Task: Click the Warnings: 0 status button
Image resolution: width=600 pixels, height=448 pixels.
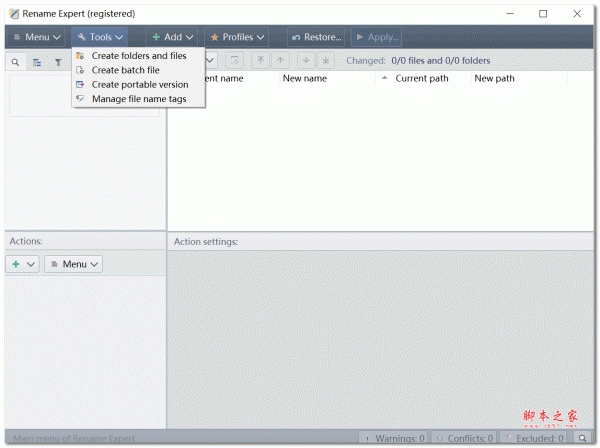Action: point(395,438)
